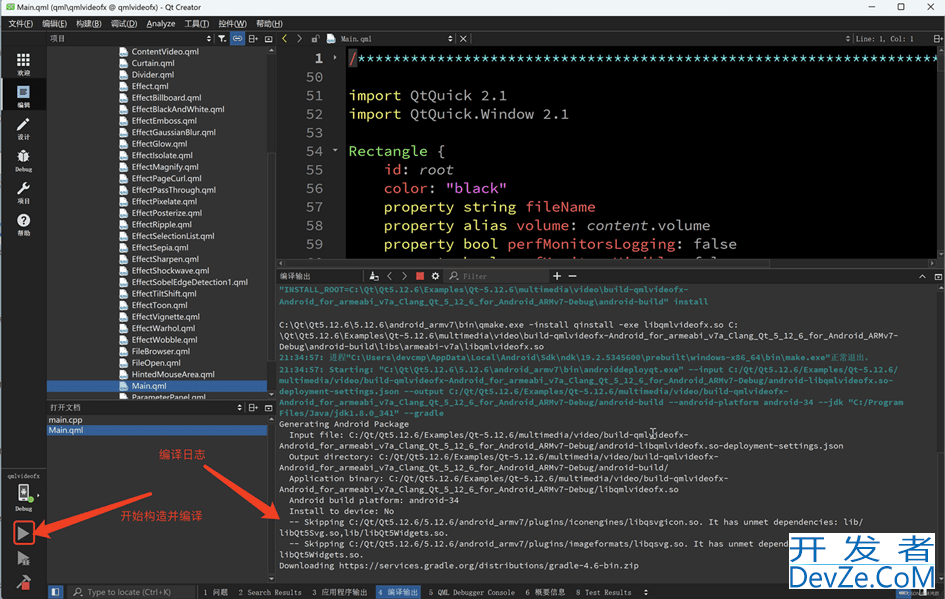Toggle synchronize with editor link icon

(x=237, y=39)
